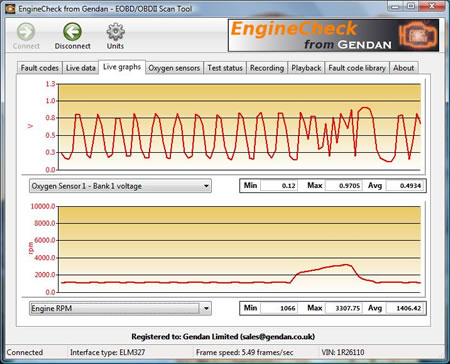This screenshot has width=450, height=364.
Task: Click the EngineCheck from Gendan banner
Action: pyautogui.click(x=333, y=35)
